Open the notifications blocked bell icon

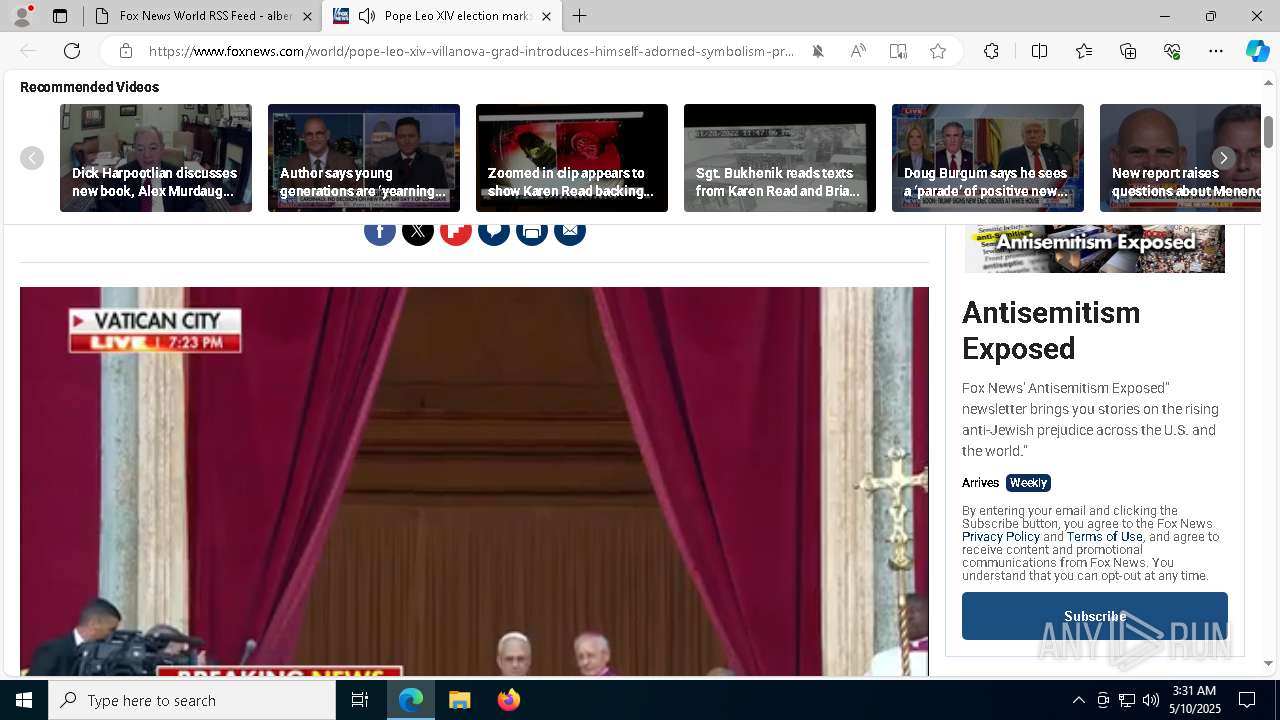[x=818, y=51]
